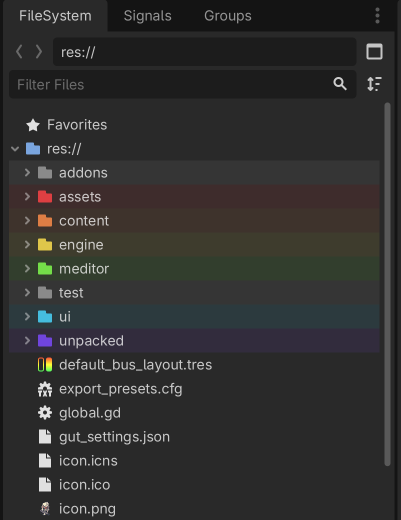Select the unpacked folder name
The width and height of the screenshot is (401, 520).
(91, 341)
